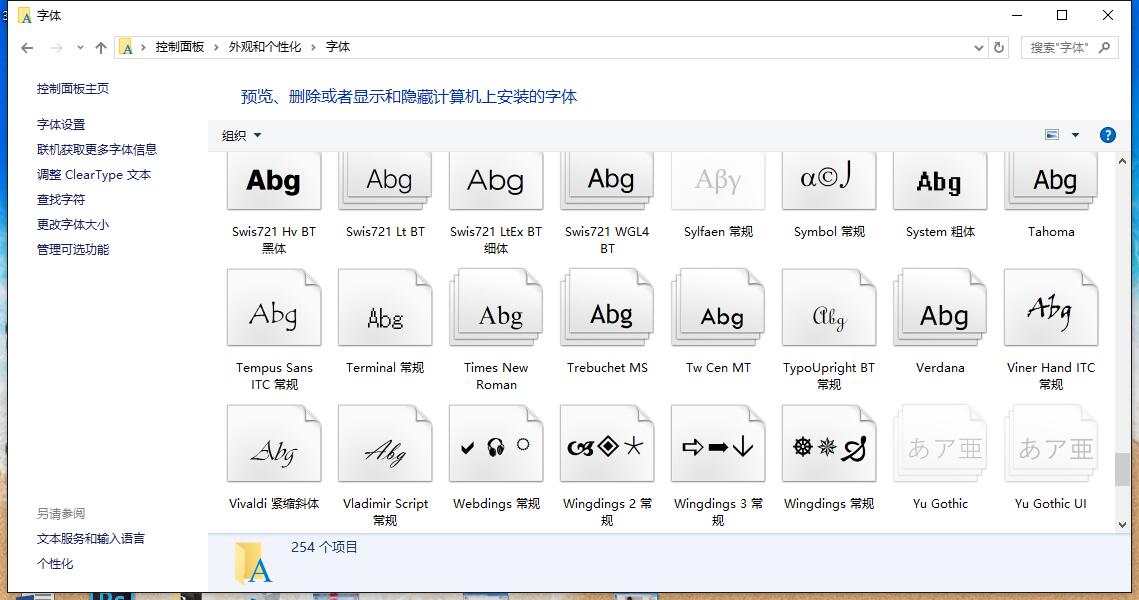
Task: Open 更改字体大小 link
Action: [73, 224]
